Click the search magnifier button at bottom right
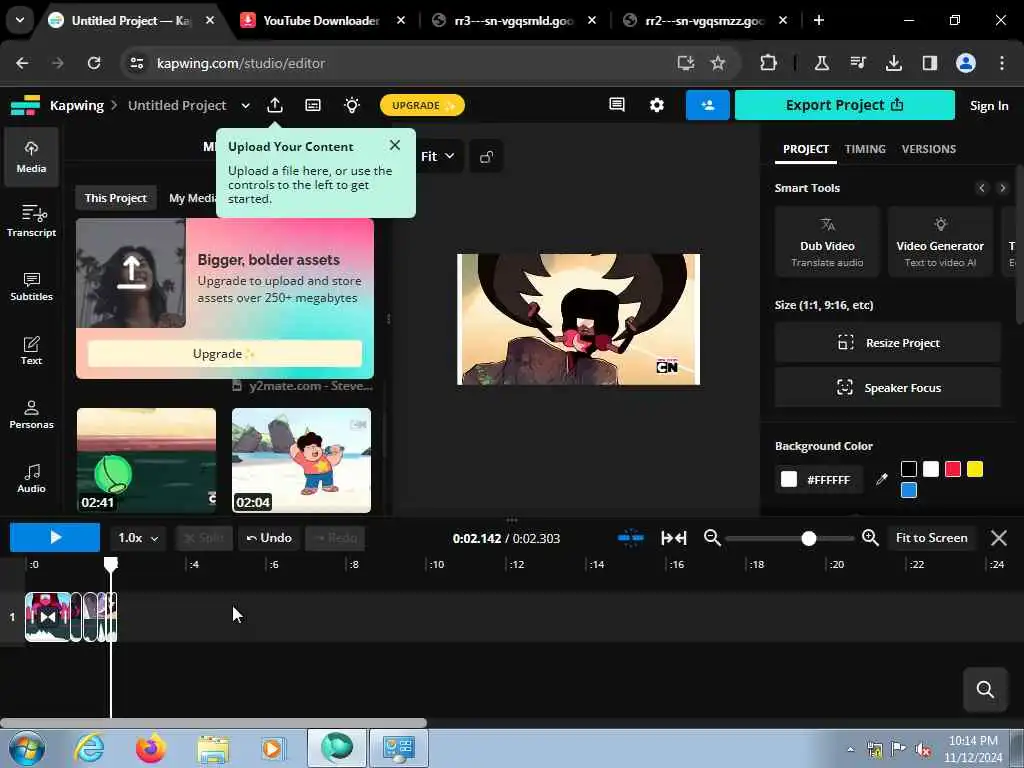 (x=985, y=690)
